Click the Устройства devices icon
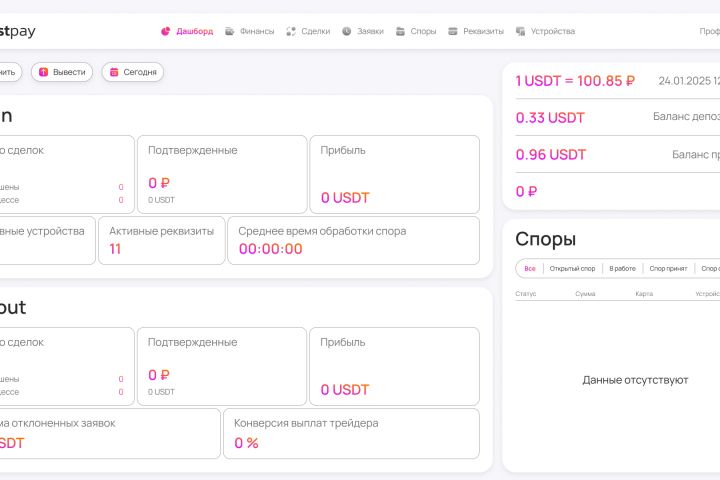The width and height of the screenshot is (720, 480). pyautogui.click(x=520, y=31)
